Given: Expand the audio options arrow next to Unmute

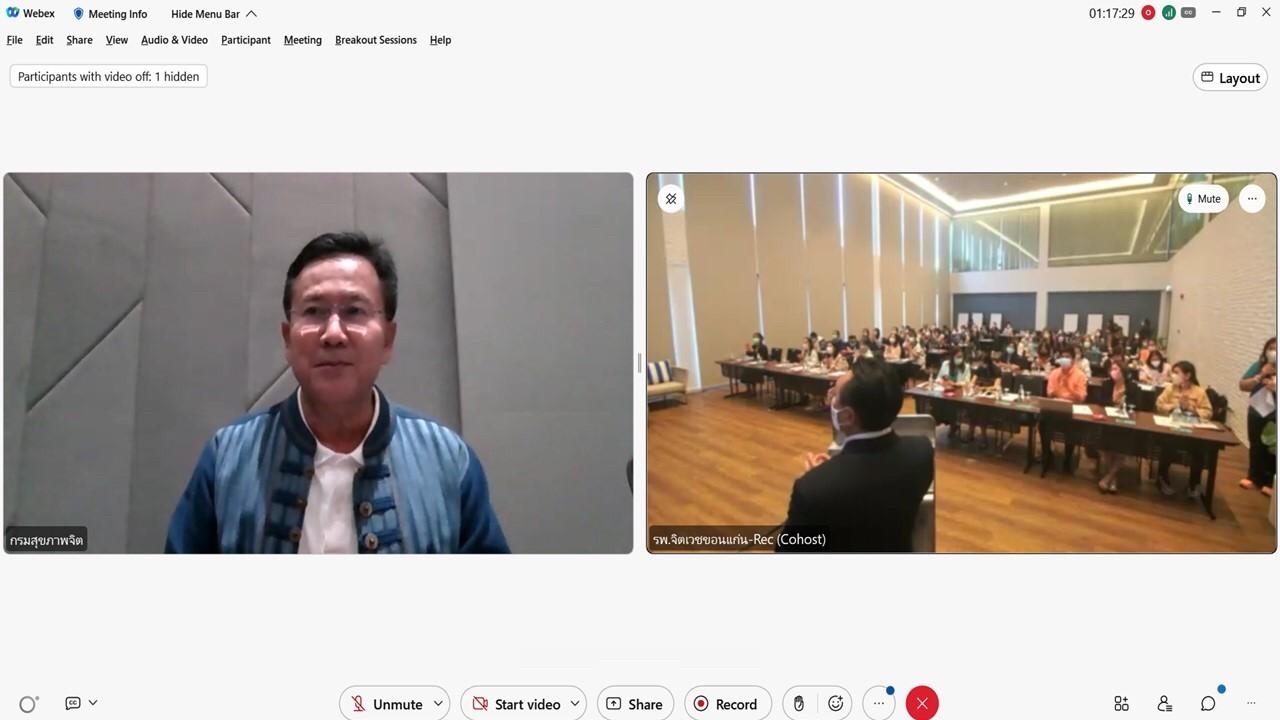Looking at the screenshot, I should pos(438,704).
